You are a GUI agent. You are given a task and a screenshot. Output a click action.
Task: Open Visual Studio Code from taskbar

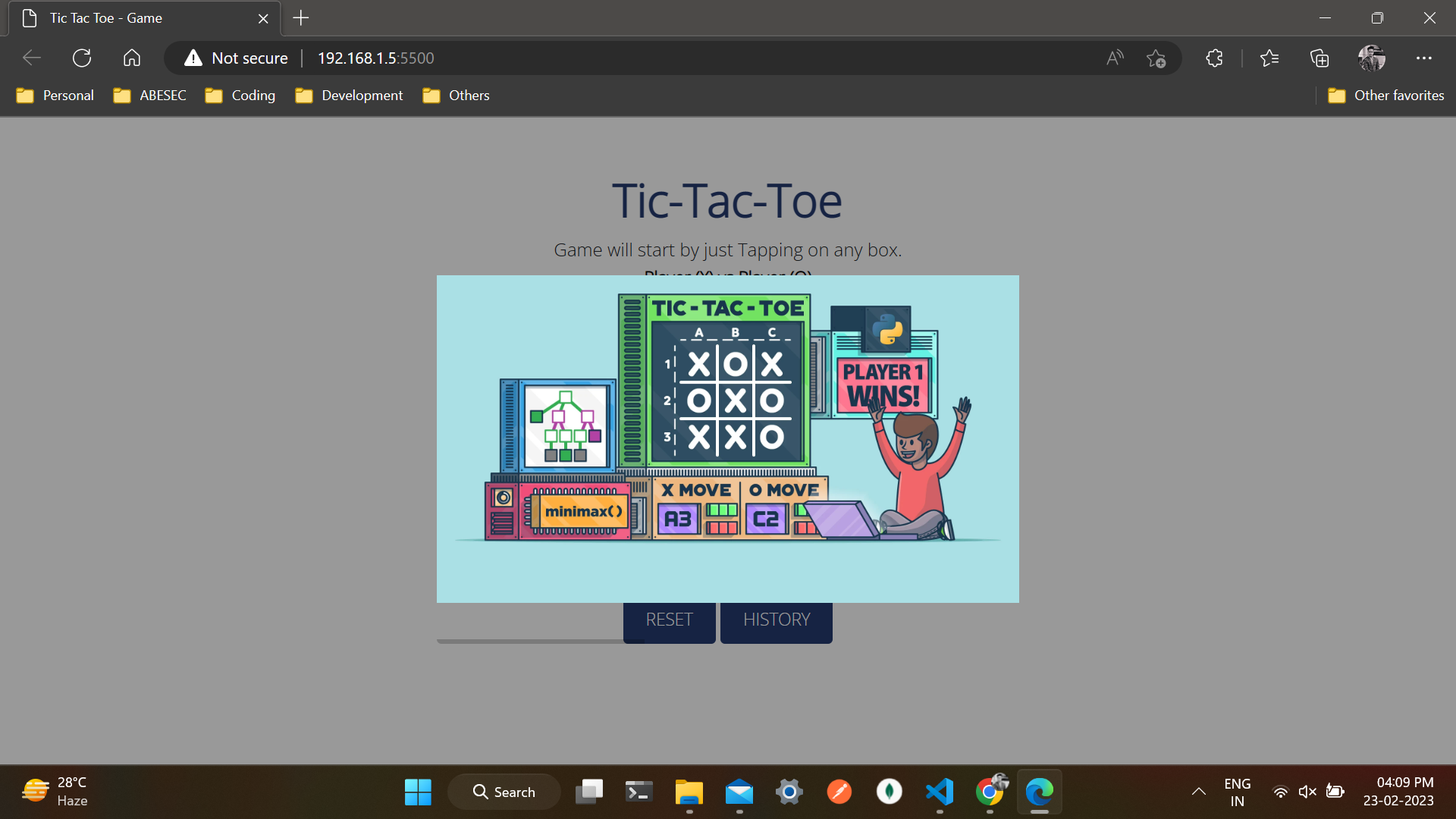click(940, 792)
